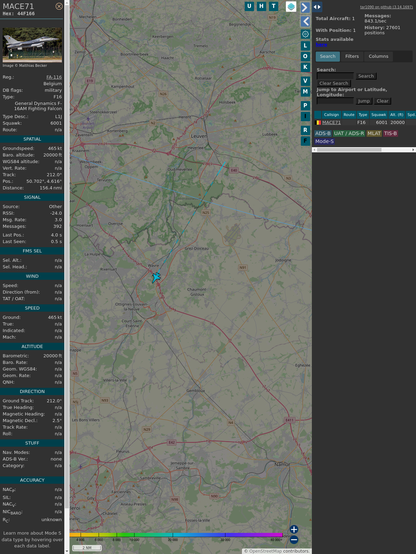
Task: Click the Squawk value 6001 in left panel
Action: click(x=56, y=123)
